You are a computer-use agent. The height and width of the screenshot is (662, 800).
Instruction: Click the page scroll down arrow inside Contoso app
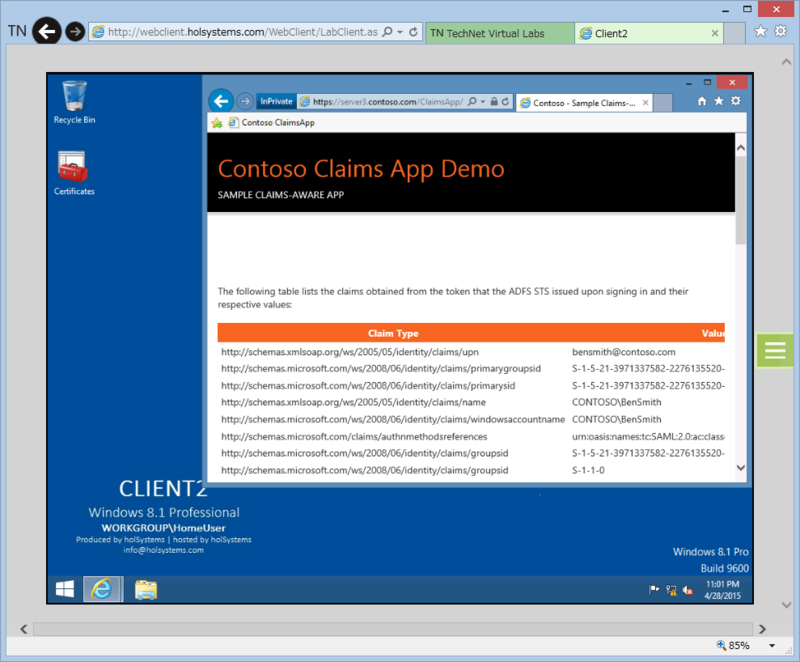tap(741, 468)
